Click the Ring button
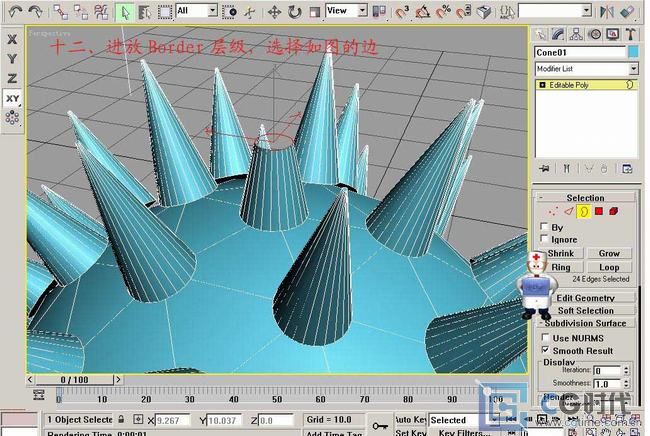The image size is (650, 436). coord(561,267)
